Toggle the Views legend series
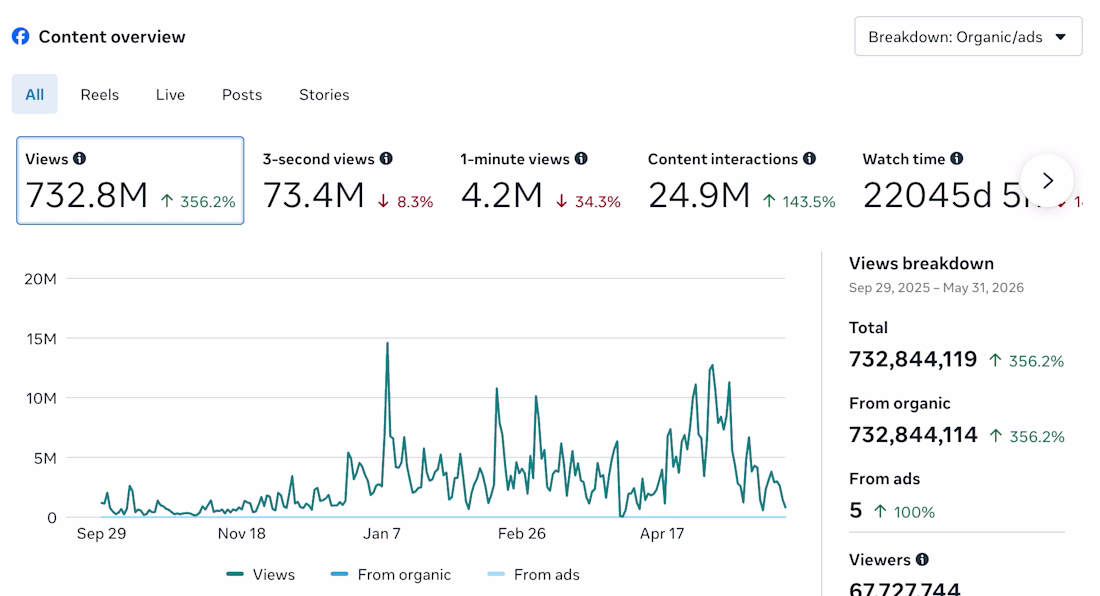 coord(261,574)
